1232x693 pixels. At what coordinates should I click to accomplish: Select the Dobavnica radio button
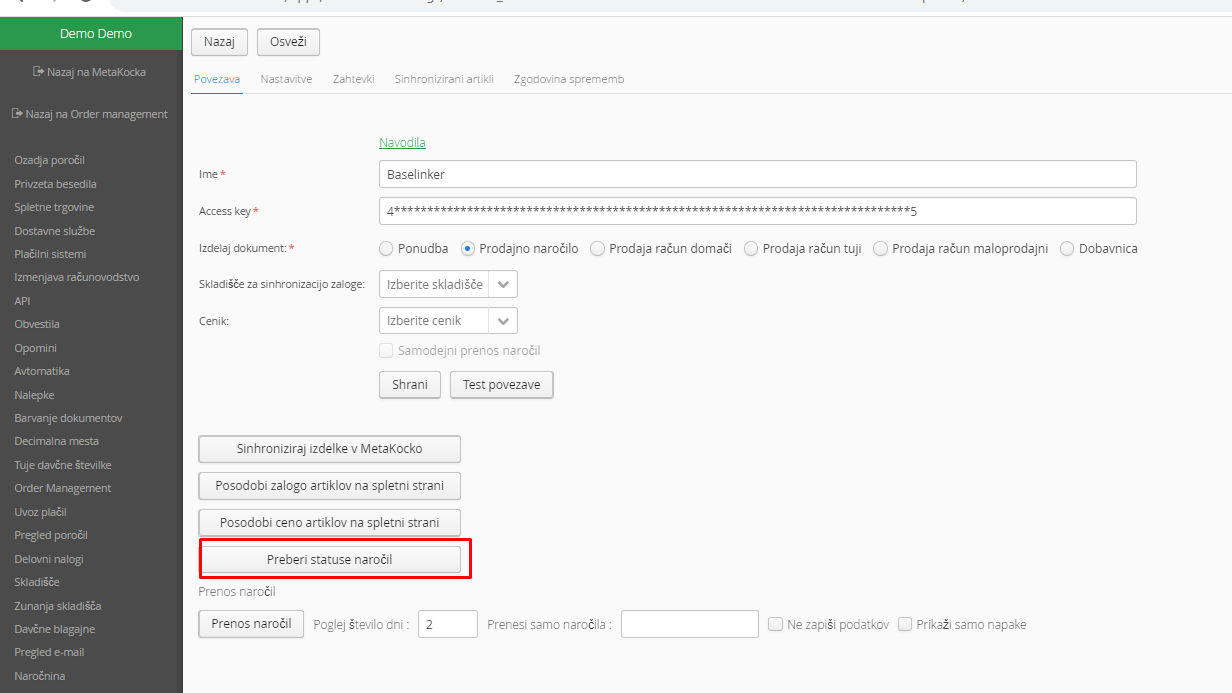(1067, 249)
